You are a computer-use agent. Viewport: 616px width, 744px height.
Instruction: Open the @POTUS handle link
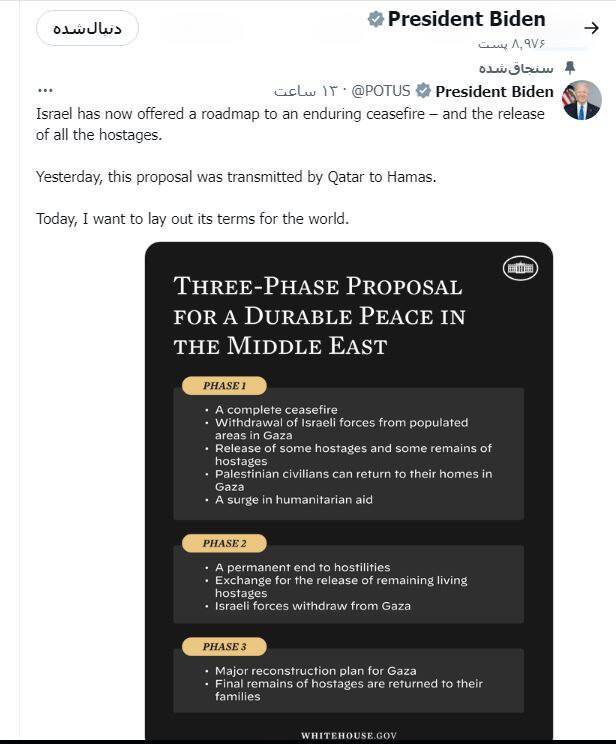point(381,91)
